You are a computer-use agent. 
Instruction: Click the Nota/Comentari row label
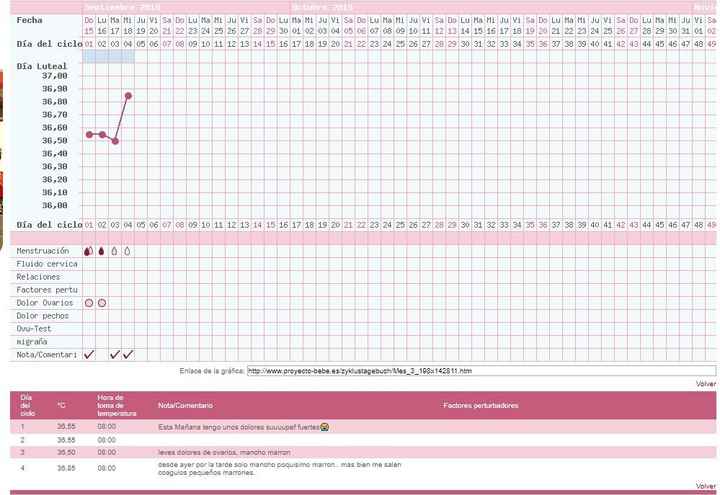[46, 354]
